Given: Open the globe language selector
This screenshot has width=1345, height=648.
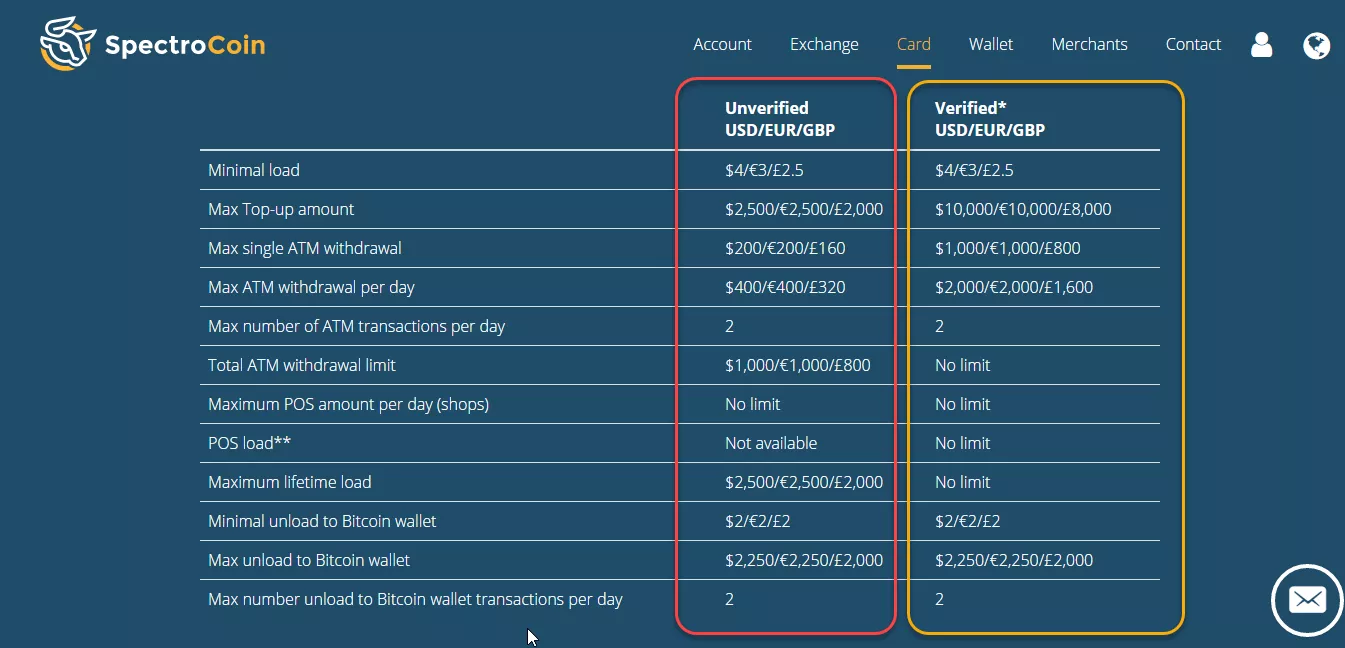Looking at the screenshot, I should point(1317,45).
